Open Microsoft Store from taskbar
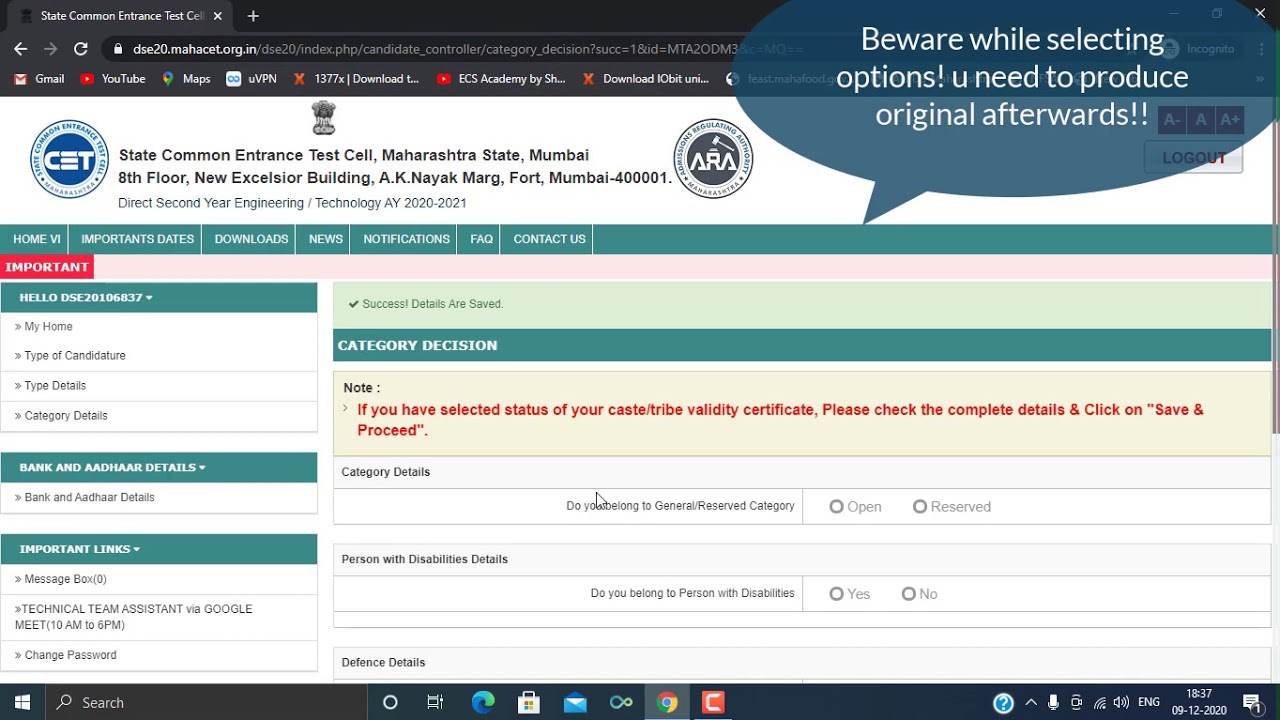 click(x=529, y=702)
